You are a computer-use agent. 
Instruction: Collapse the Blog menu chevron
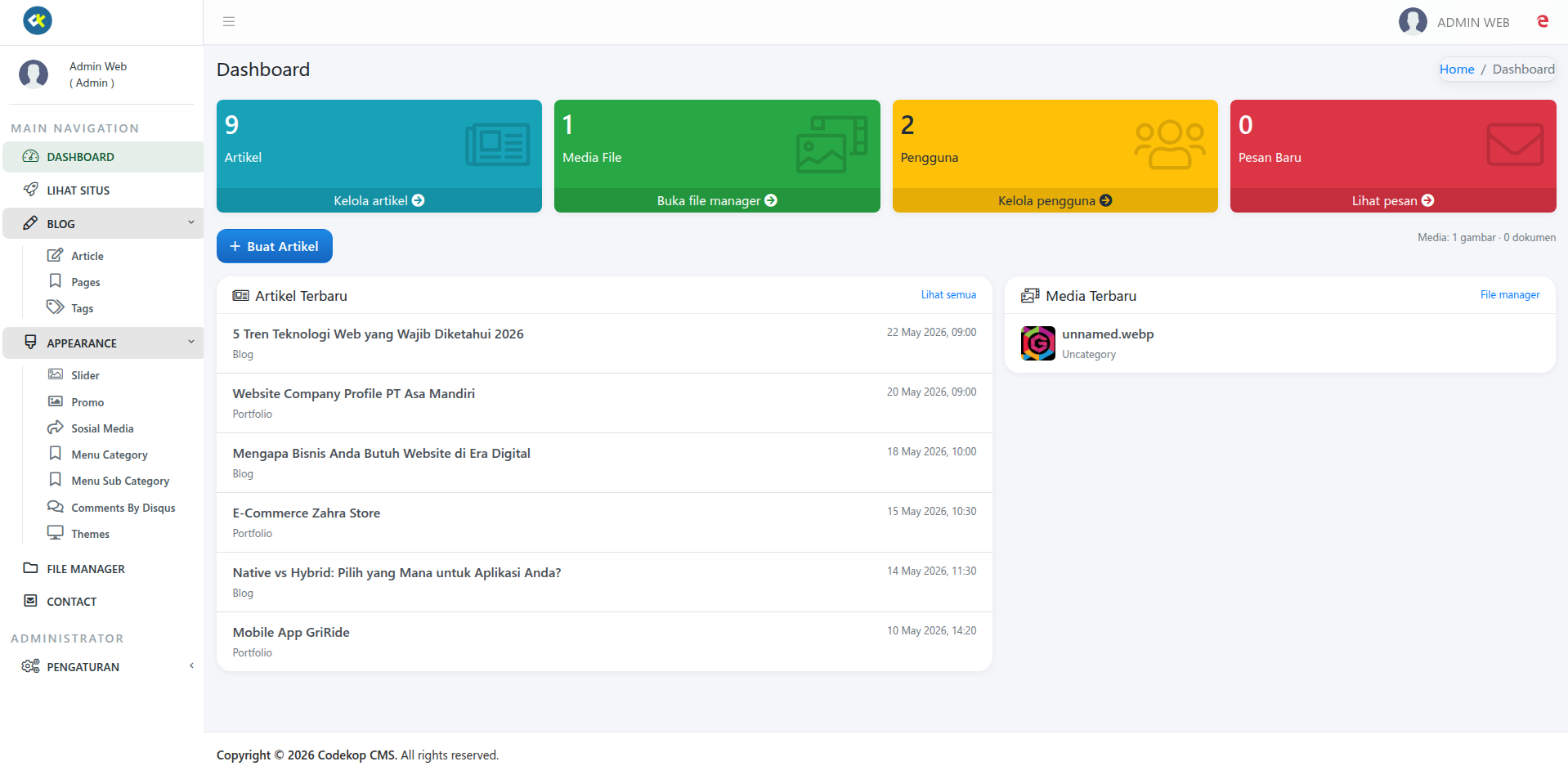click(191, 222)
